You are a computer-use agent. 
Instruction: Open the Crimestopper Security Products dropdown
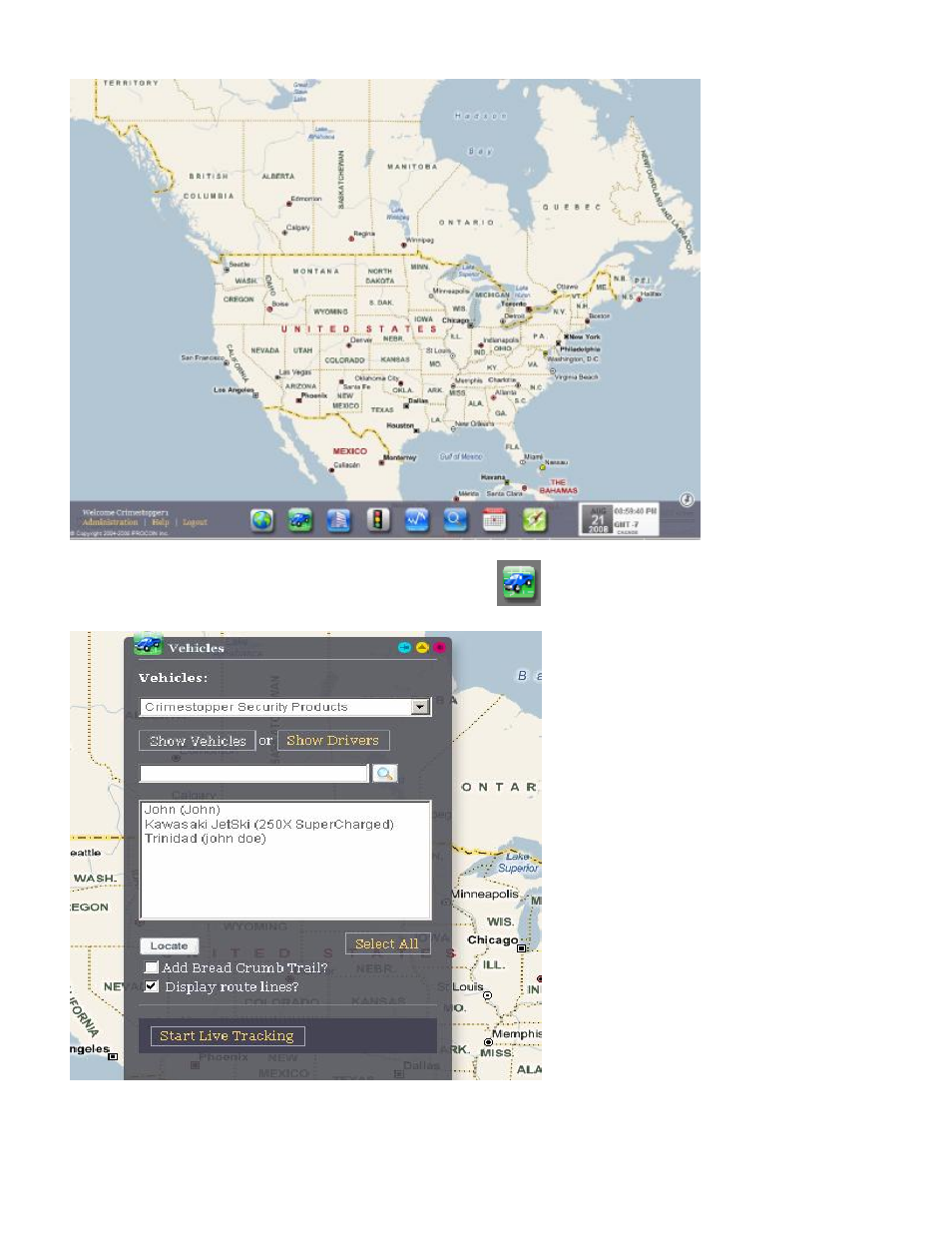pyautogui.click(x=285, y=707)
